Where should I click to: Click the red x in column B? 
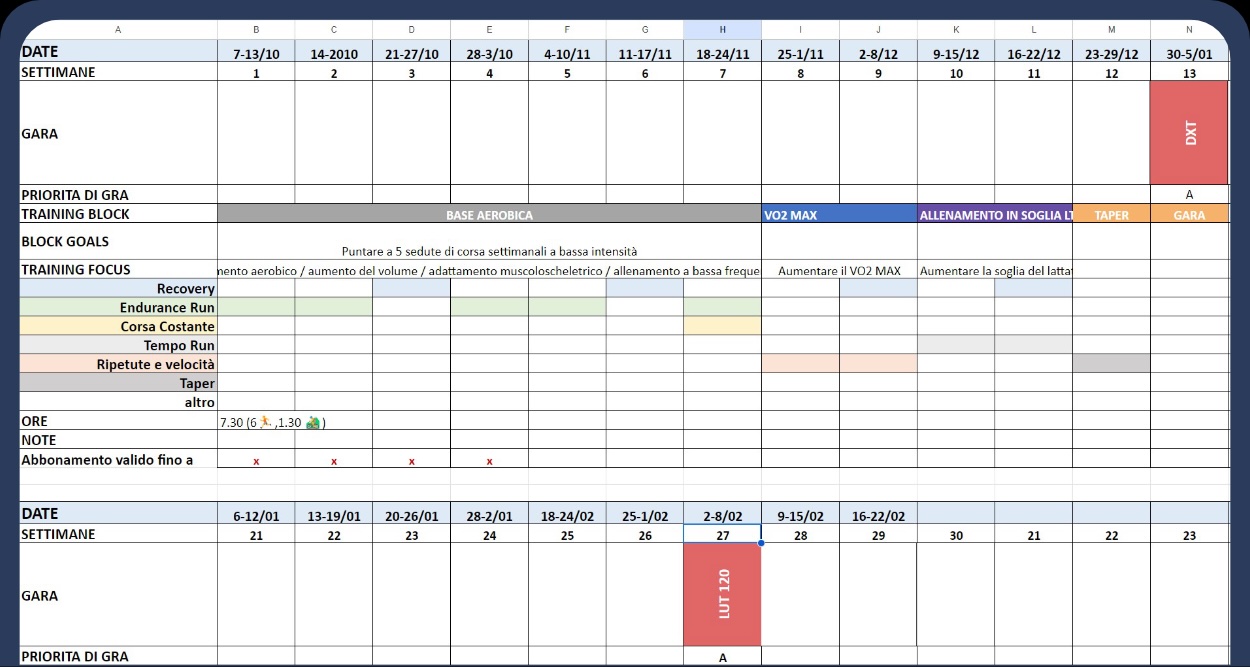click(x=256, y=461)
